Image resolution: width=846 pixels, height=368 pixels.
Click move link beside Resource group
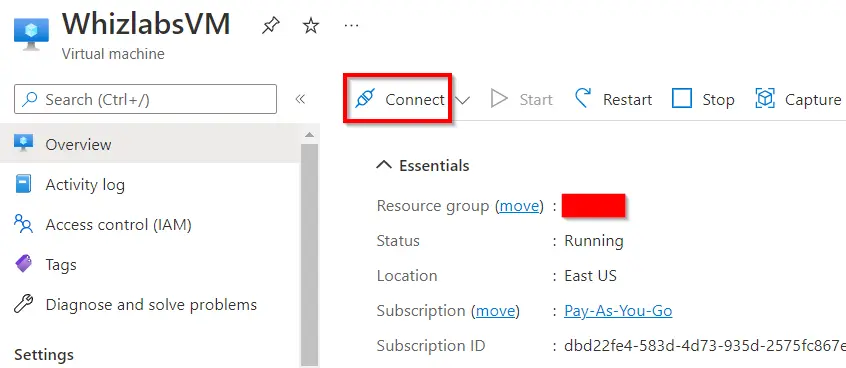coord(519,206)
